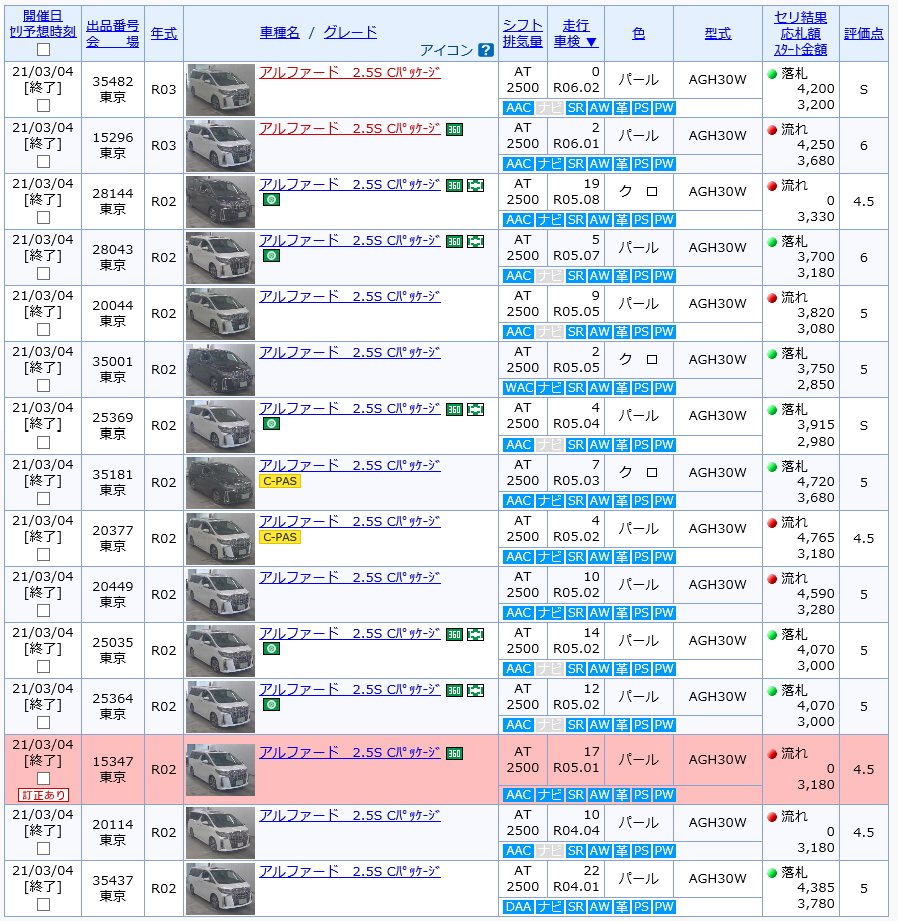Check the checkbox for lot 35437
Viewport: 898px width, 921px height.
tap(43, 905)
